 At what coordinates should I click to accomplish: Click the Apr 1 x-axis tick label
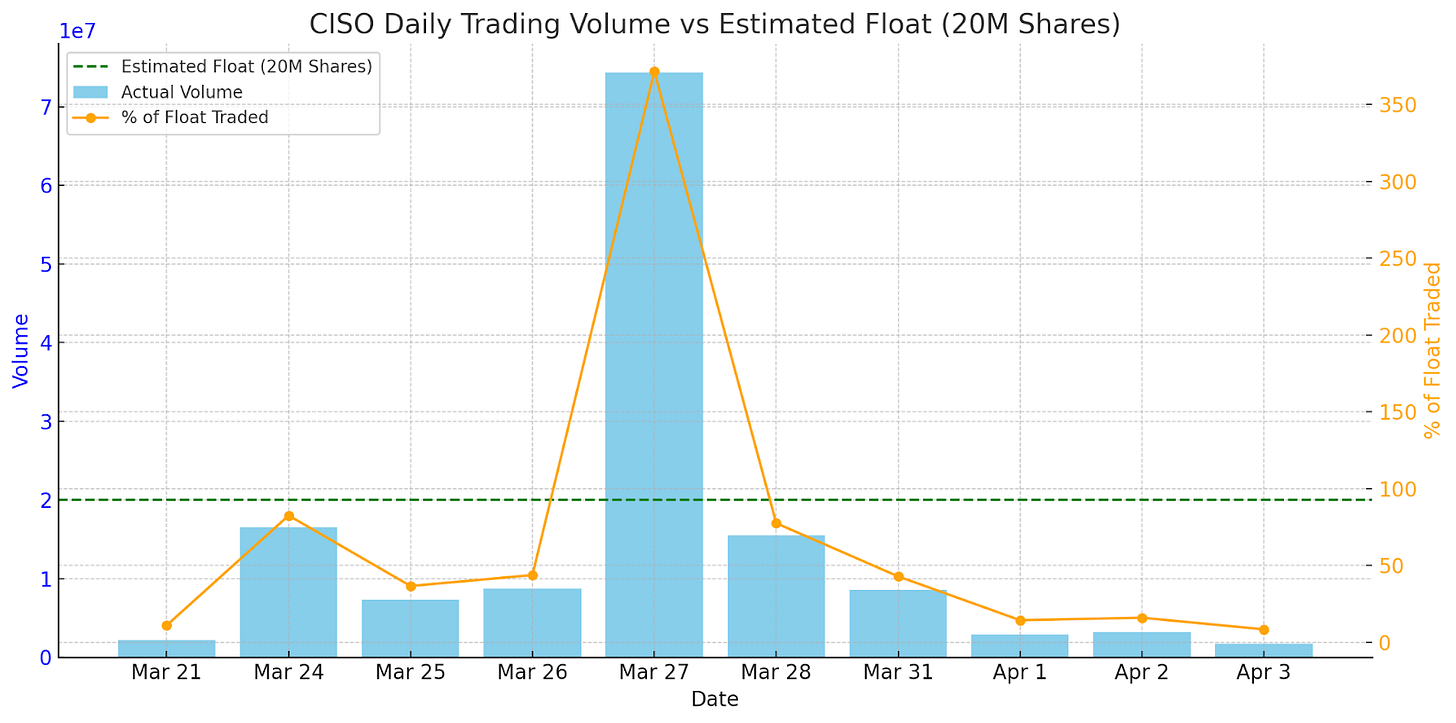(x=1020, y=673)
